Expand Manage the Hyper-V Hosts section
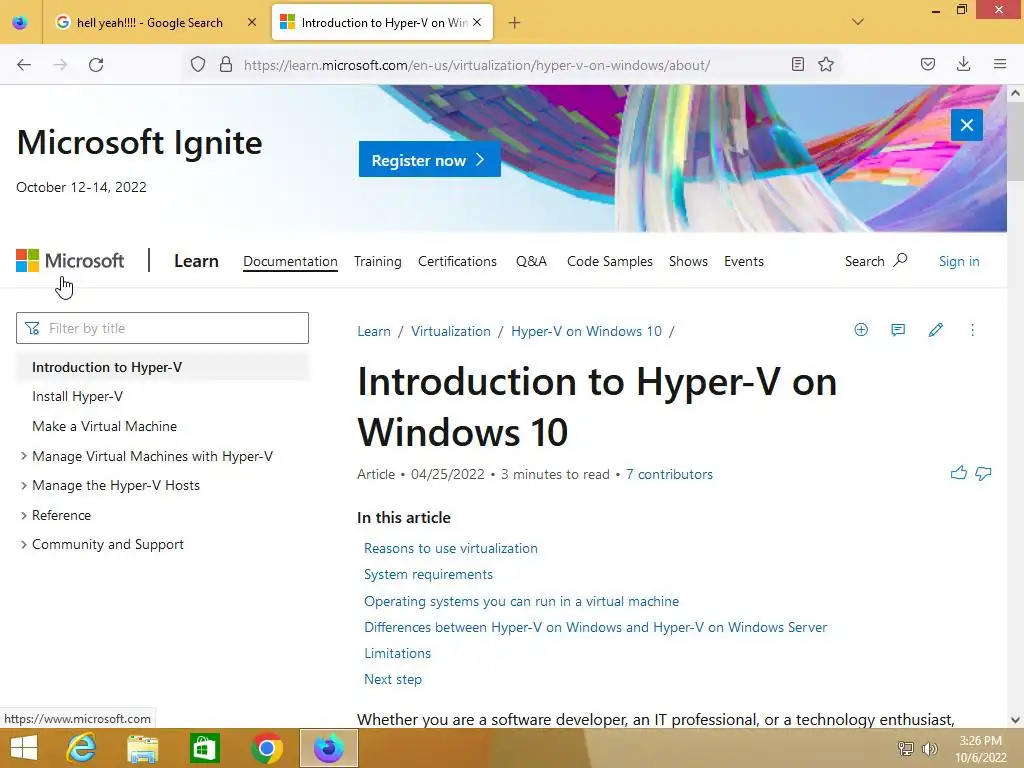Screen dimensions: 1024x768 tap(24, 485)
